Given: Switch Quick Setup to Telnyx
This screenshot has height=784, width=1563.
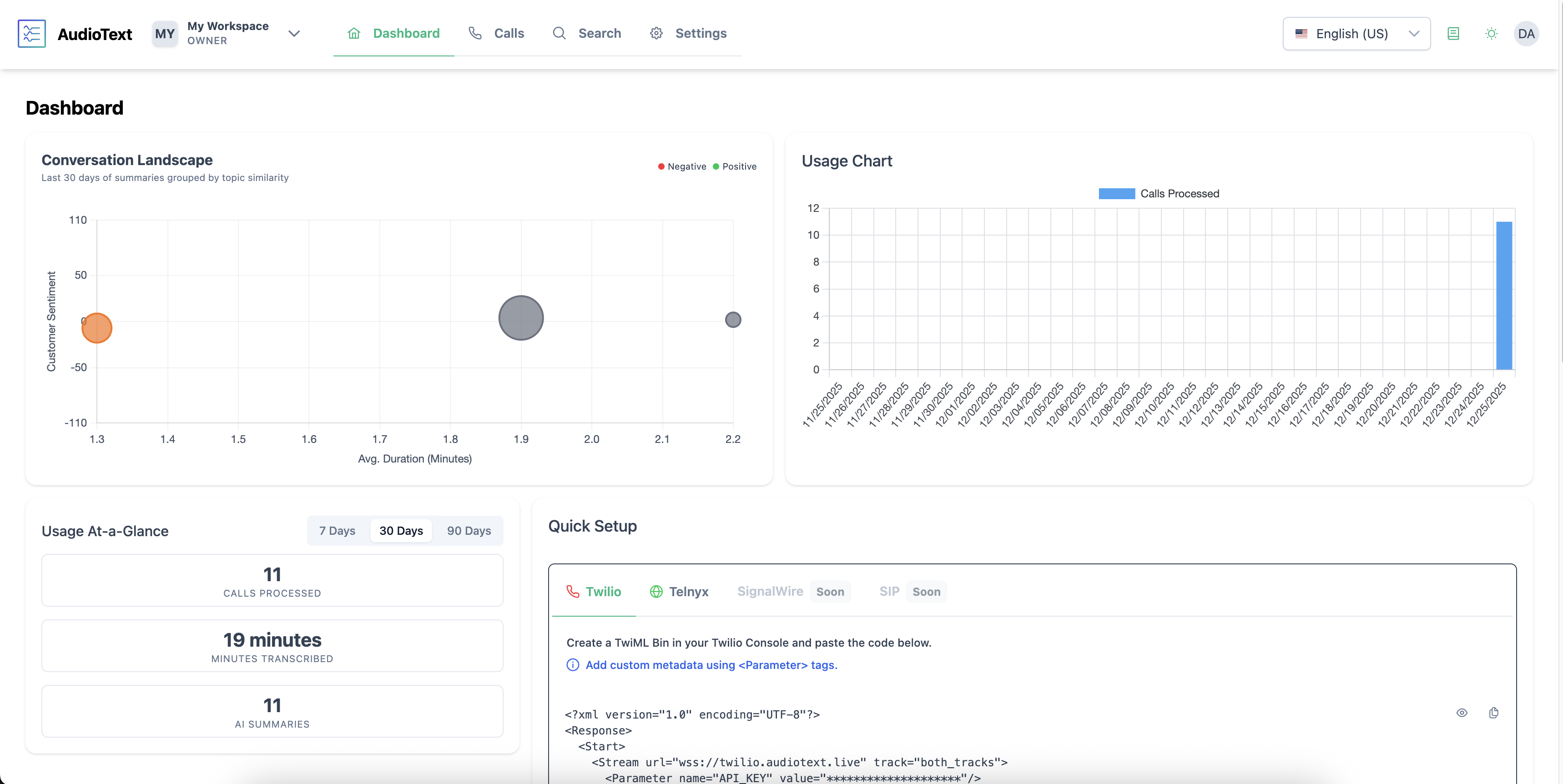Looking at the screenshot, I should tap(679, 591).
